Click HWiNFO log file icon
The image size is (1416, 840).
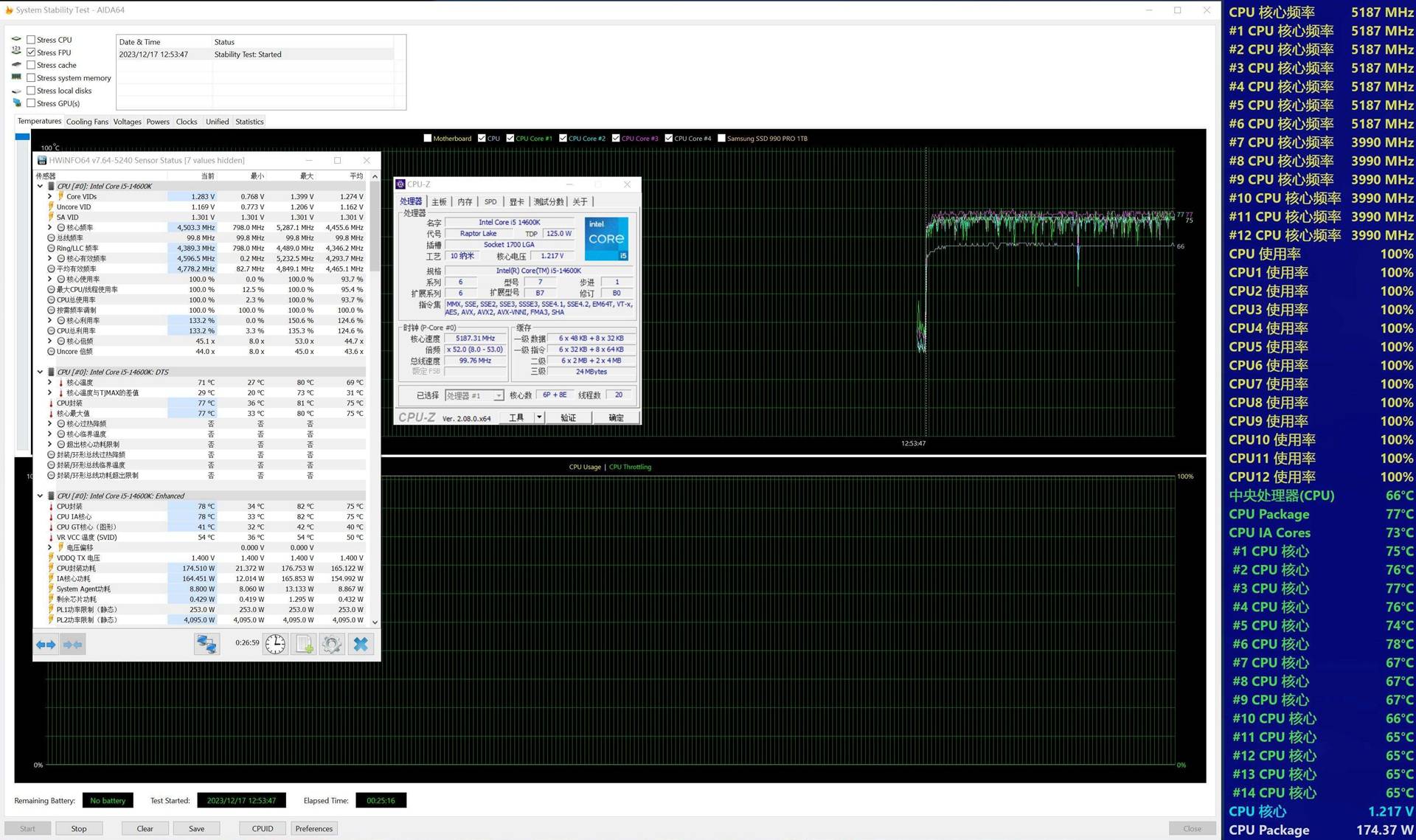(305, 644)
